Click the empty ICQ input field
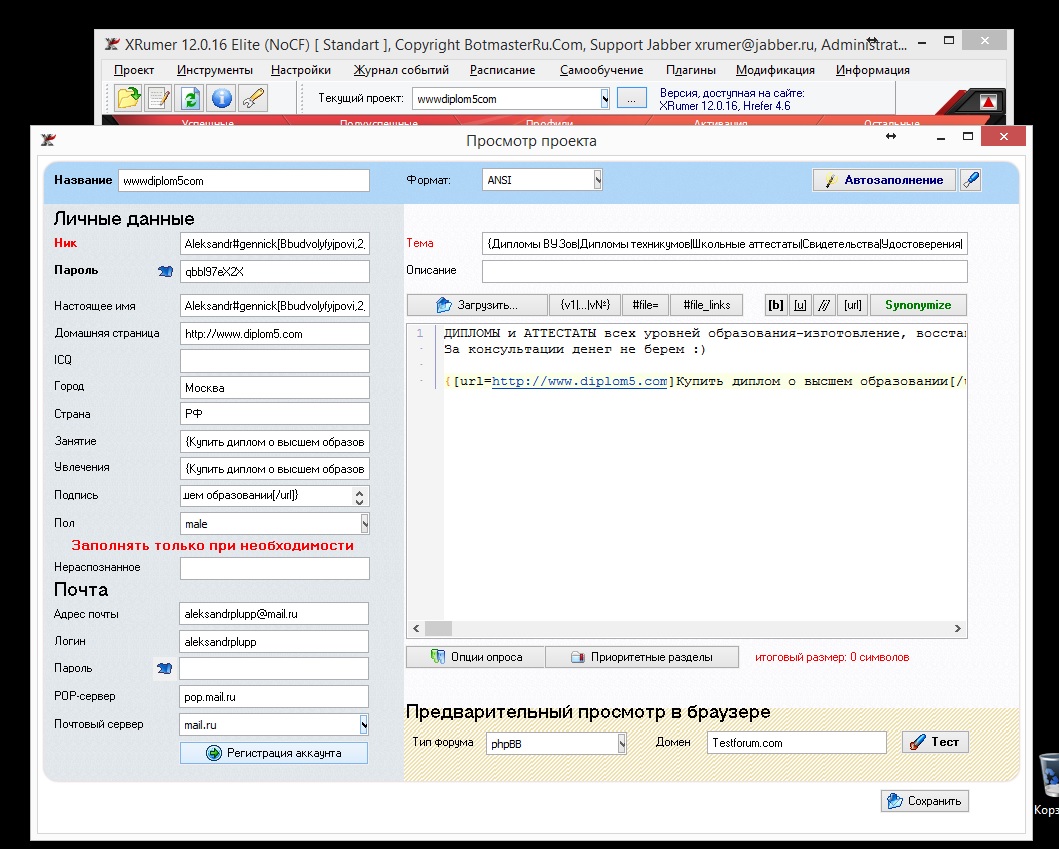 click(275, 361)
